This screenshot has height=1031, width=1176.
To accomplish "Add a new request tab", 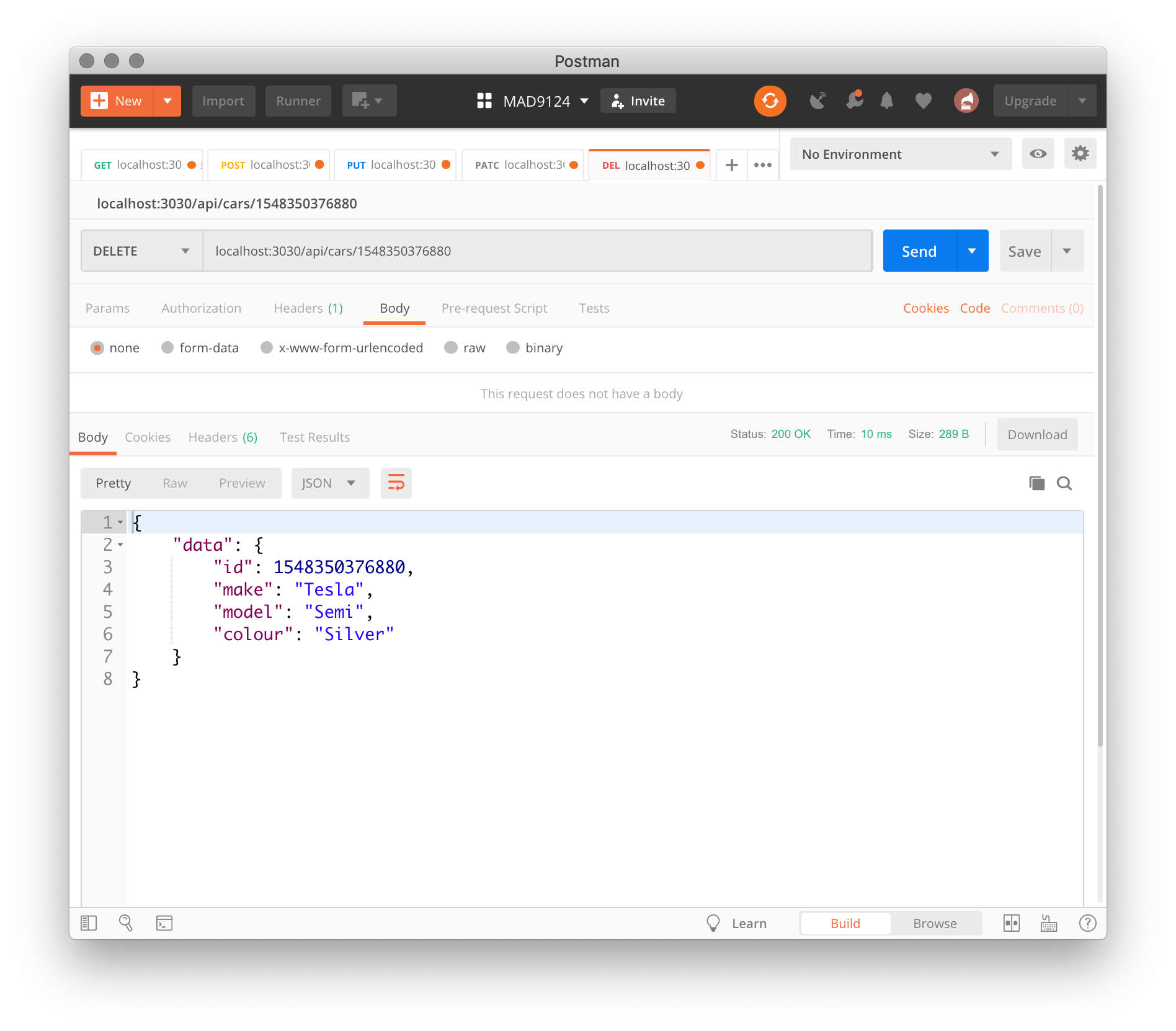I will 732,165.
